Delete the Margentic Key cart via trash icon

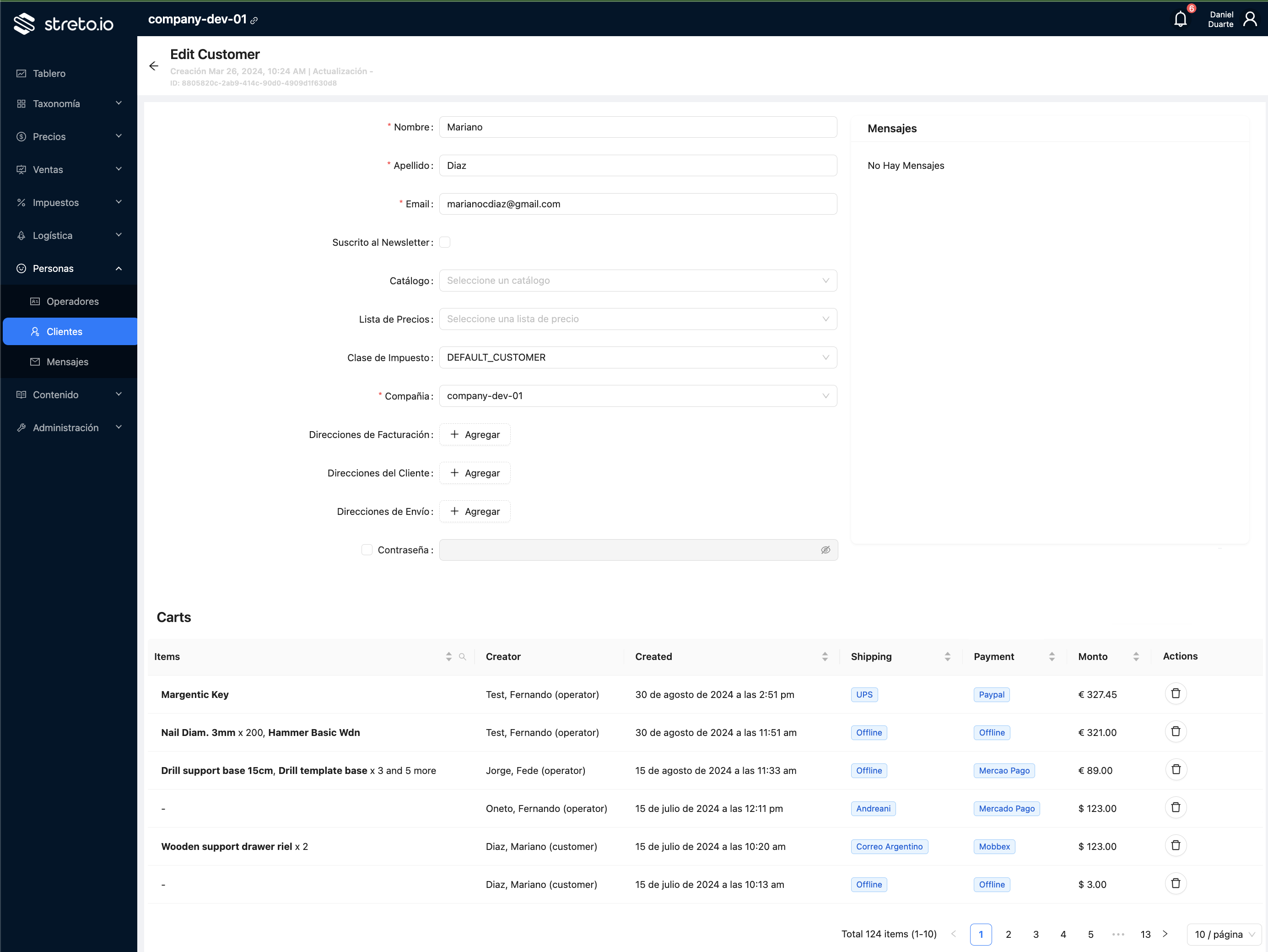[x=1176, y=693]
